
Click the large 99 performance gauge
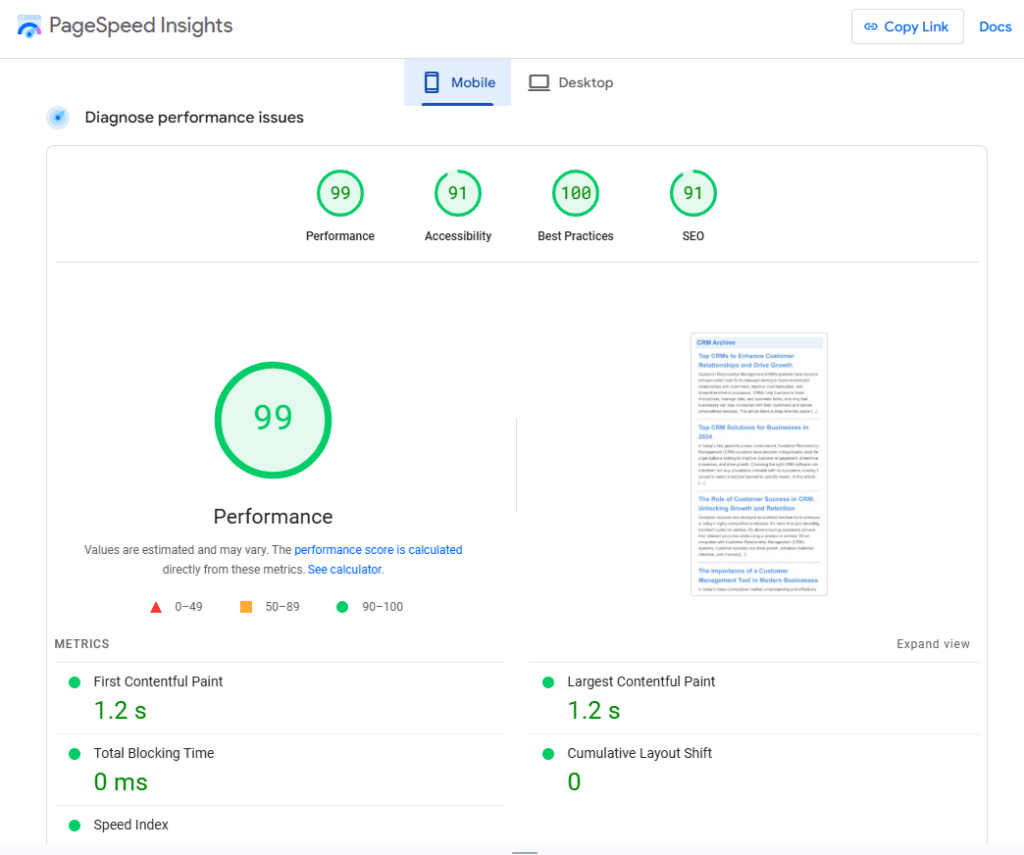[x=273, y=420]
